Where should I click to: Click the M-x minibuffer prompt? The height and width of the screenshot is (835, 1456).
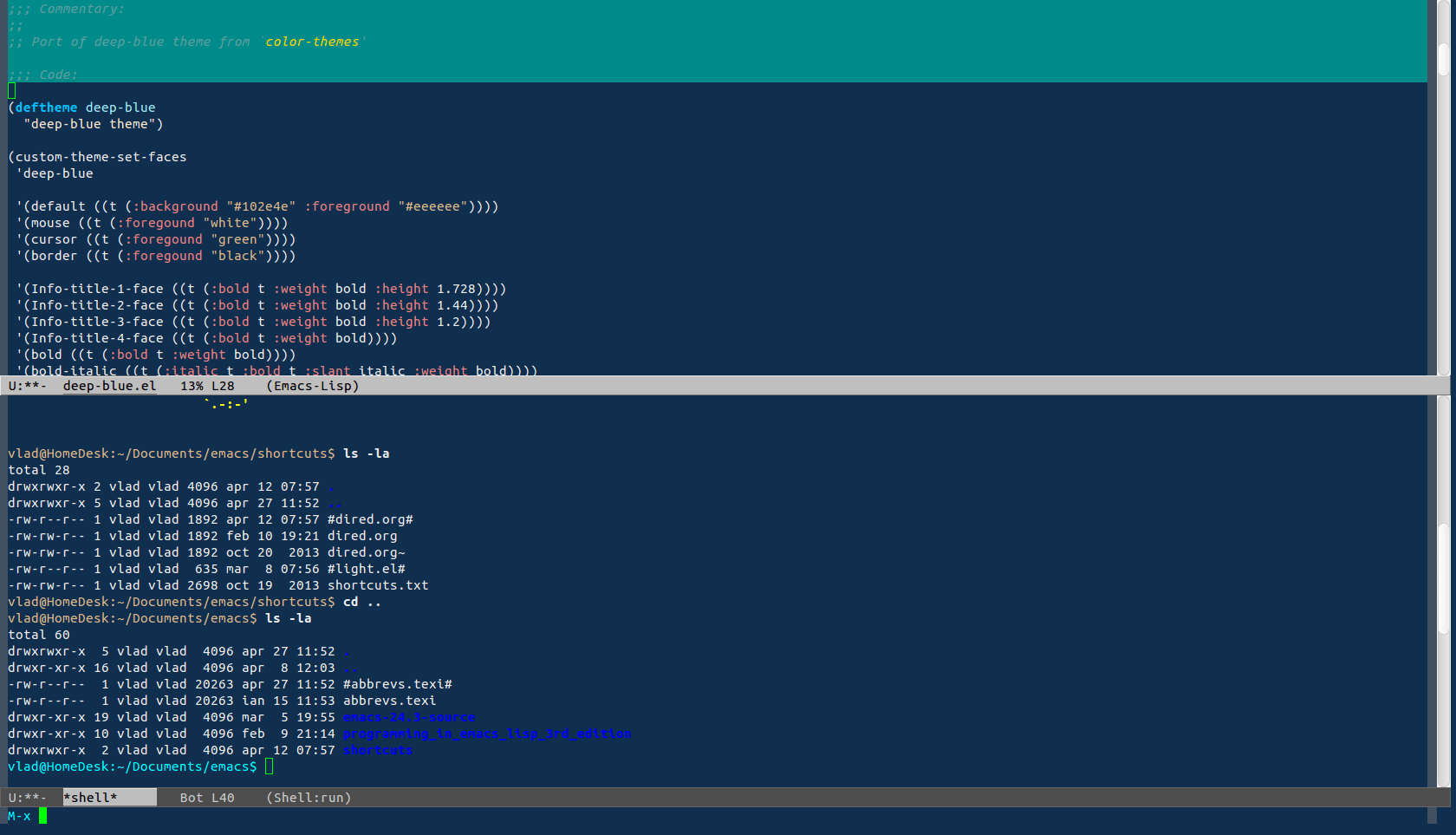[x=17, y=816]
